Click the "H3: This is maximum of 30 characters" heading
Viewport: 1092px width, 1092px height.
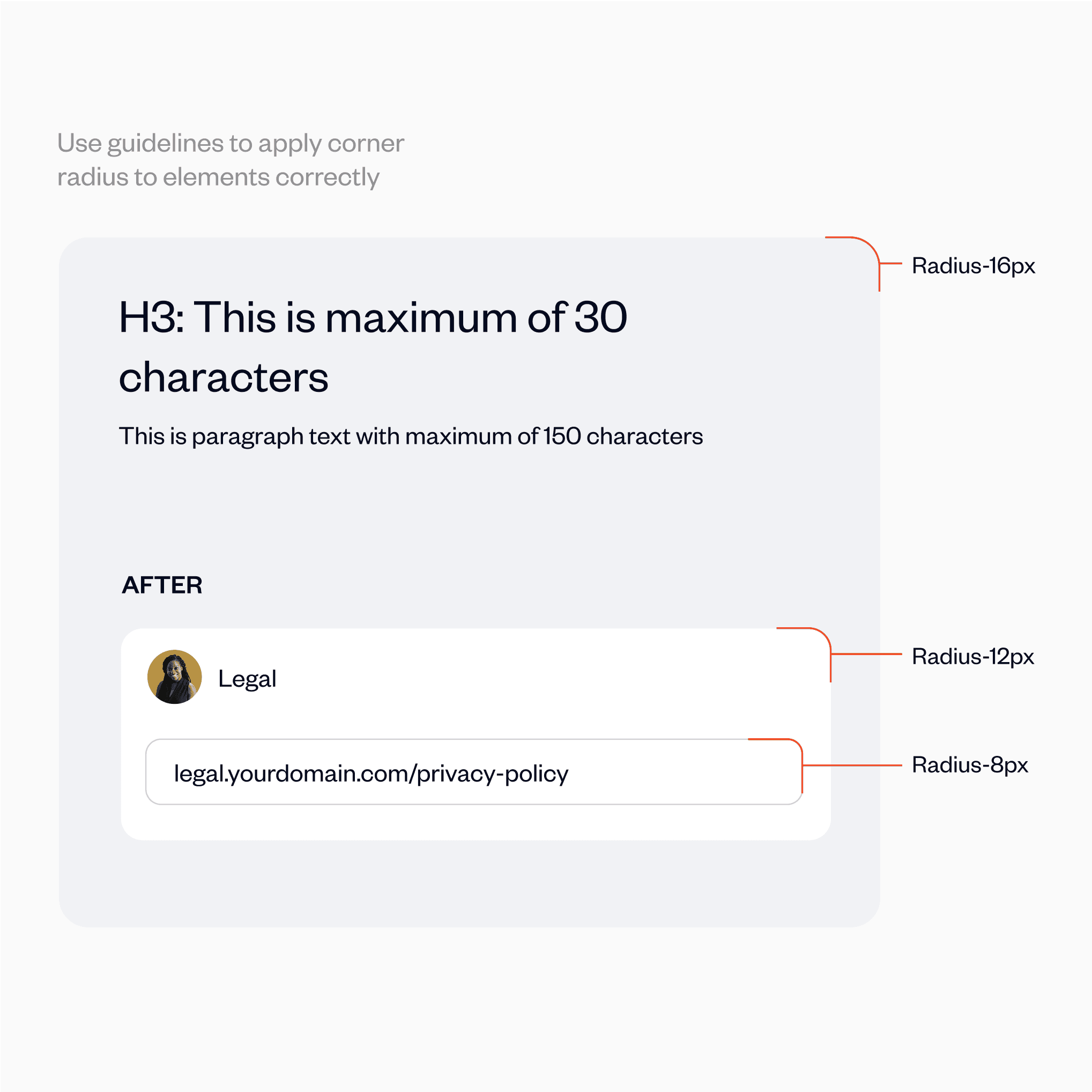coord(373,346)
